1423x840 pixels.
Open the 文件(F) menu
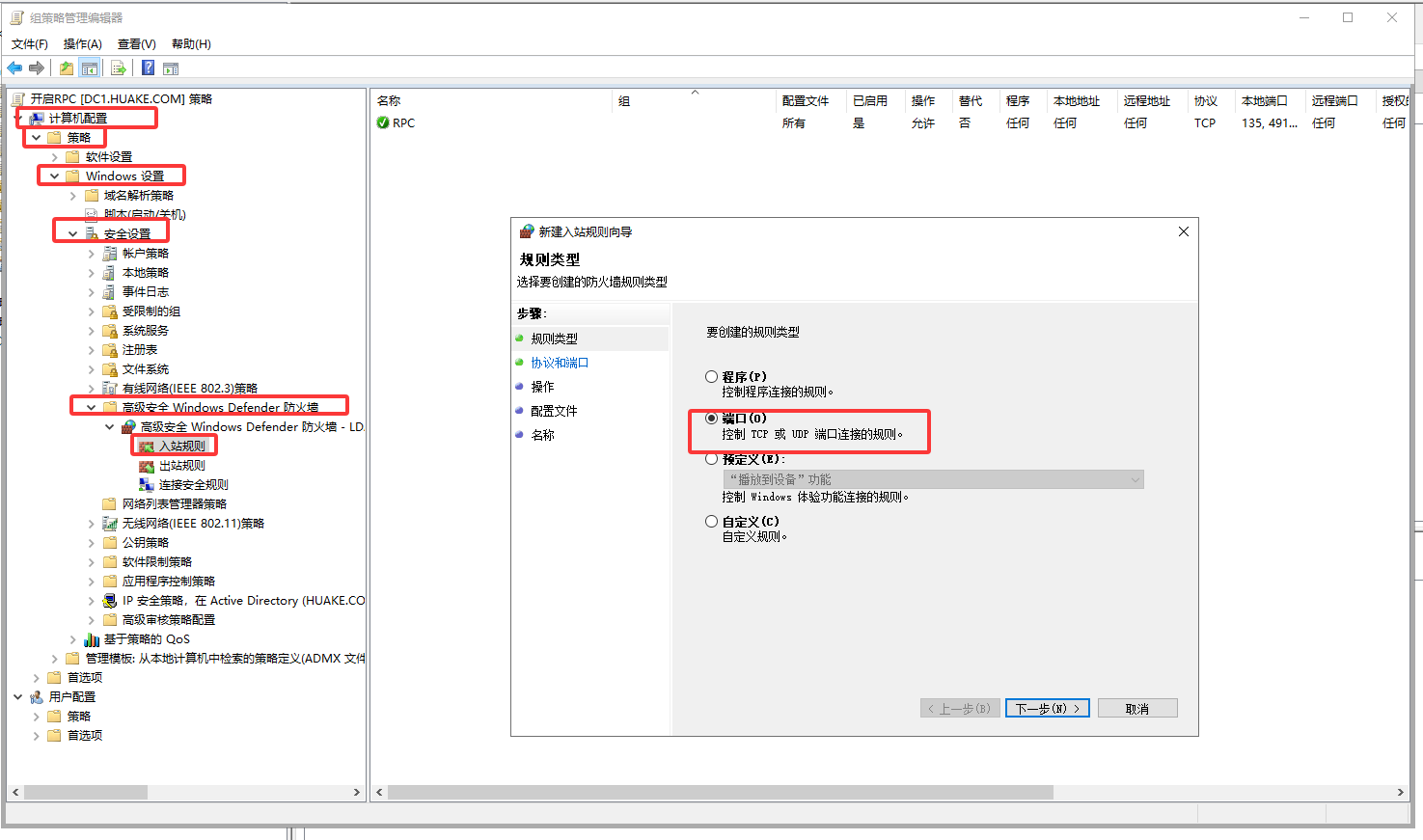[30, 43]
